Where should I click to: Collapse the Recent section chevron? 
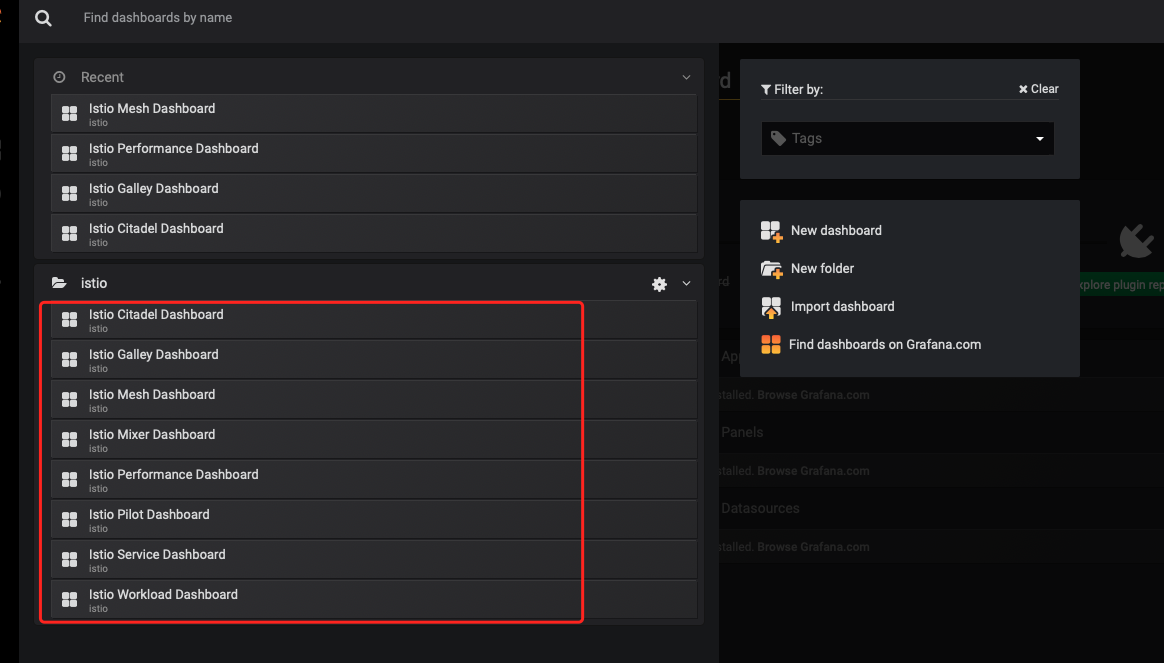click(686, 77)
